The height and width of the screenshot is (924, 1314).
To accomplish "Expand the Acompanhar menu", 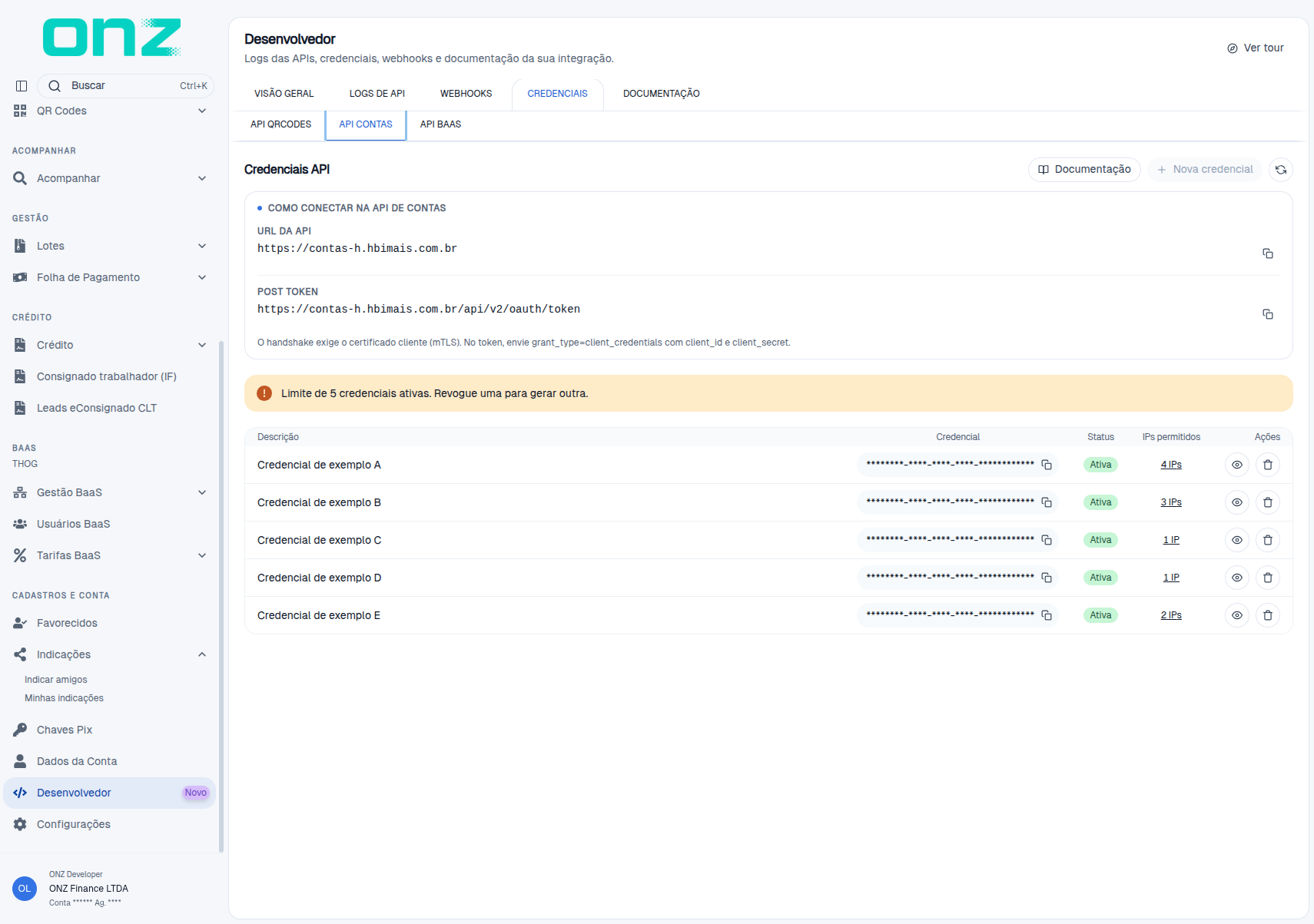I will [109, 178].
